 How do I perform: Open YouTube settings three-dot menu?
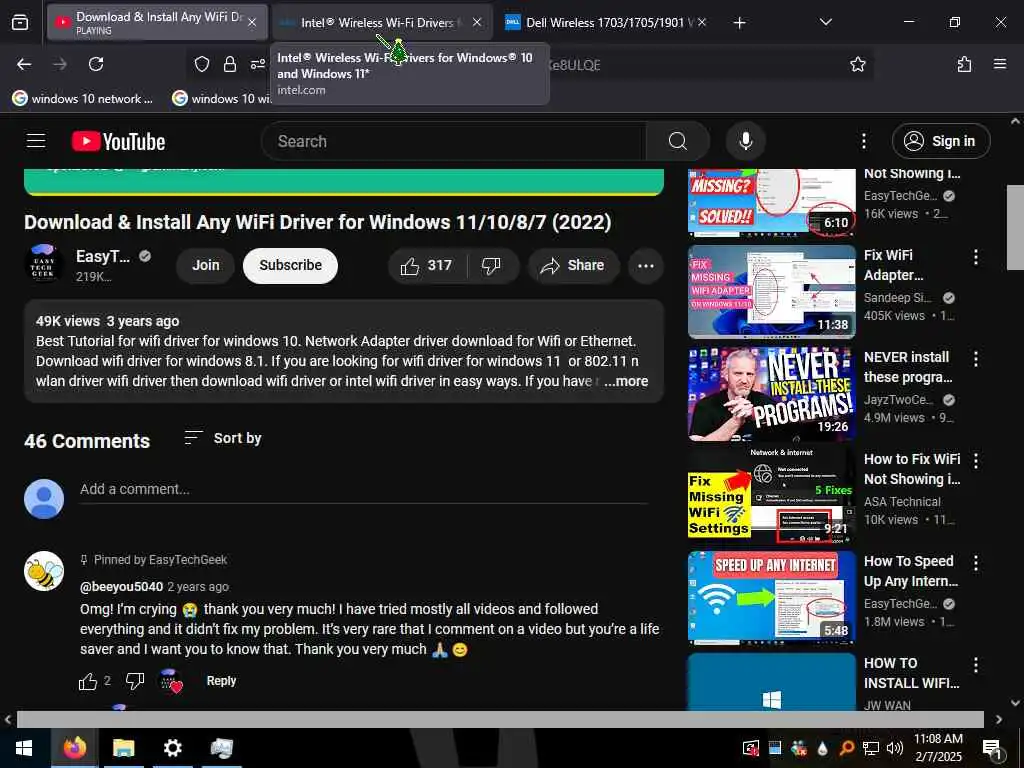click(863, 141)
